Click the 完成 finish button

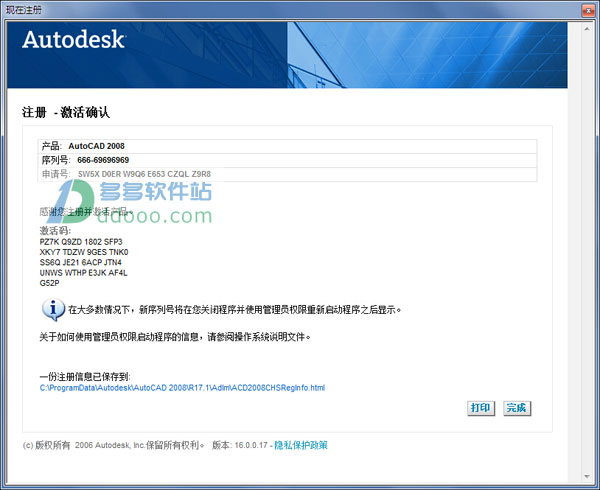pos(517,408)
